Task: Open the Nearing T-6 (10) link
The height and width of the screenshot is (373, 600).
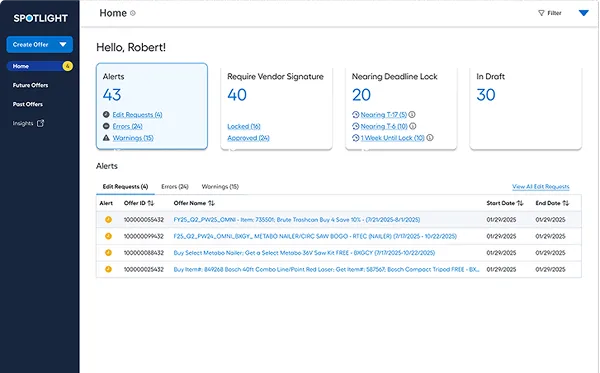Action: tap(384, 126)
